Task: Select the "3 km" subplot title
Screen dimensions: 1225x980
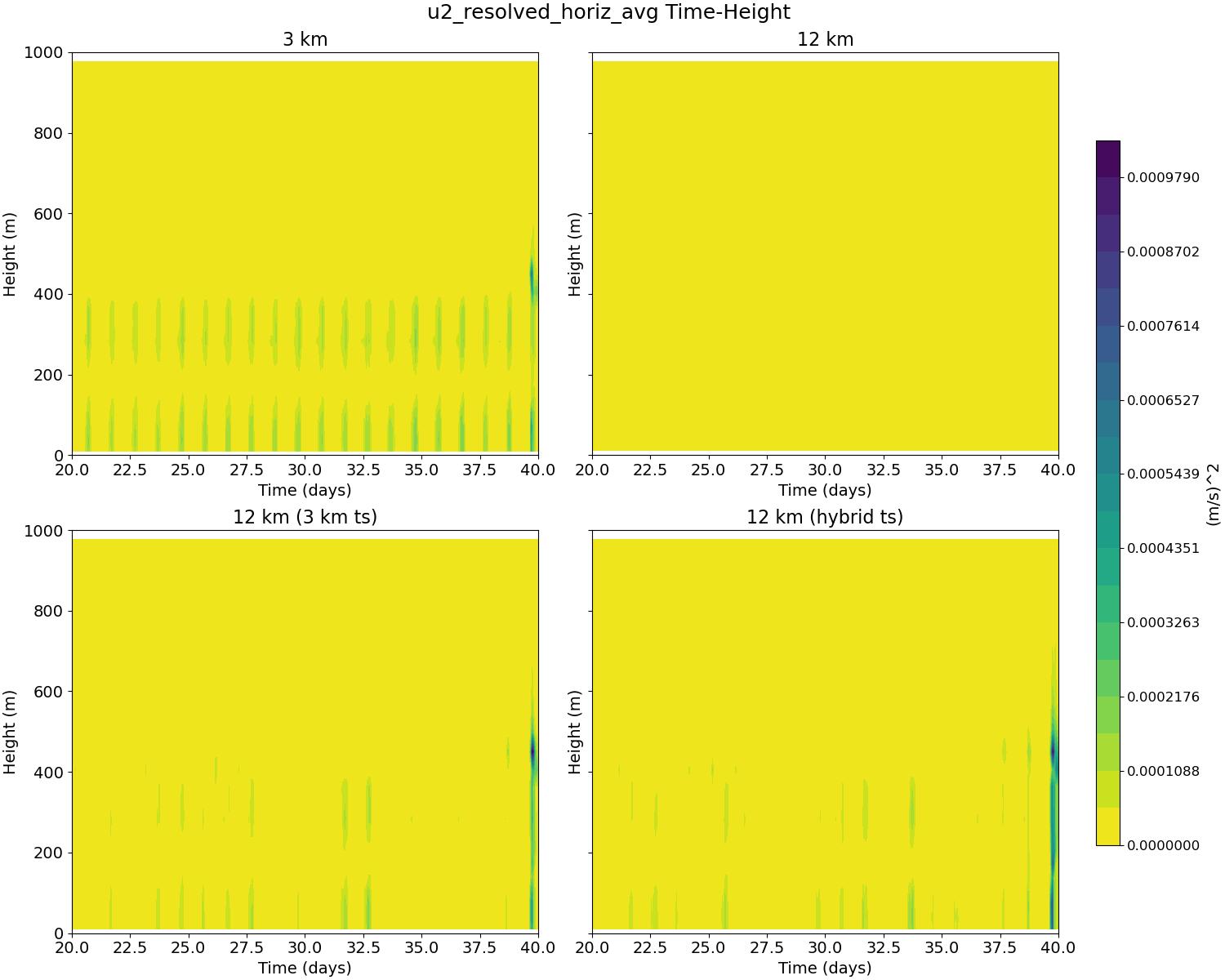Action: pyautogui.click(x=305, y=39)
